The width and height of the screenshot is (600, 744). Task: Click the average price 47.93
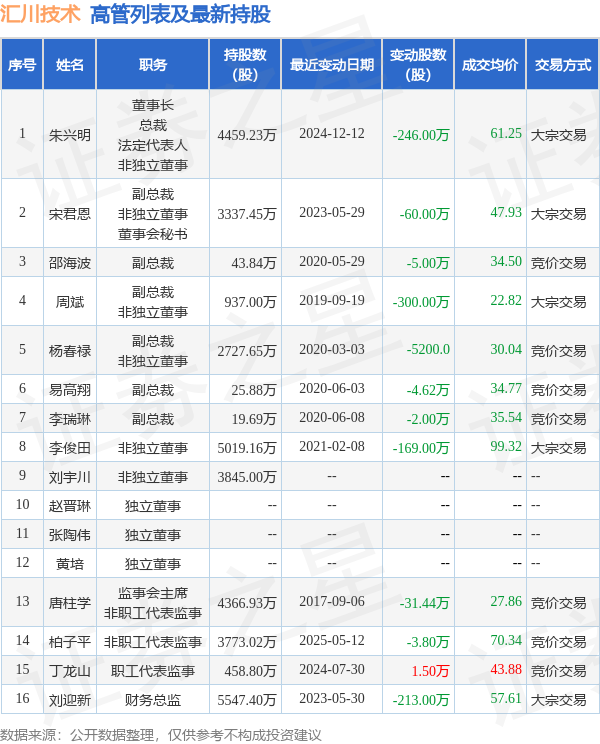pyautogui.click(x=506, y=212)
